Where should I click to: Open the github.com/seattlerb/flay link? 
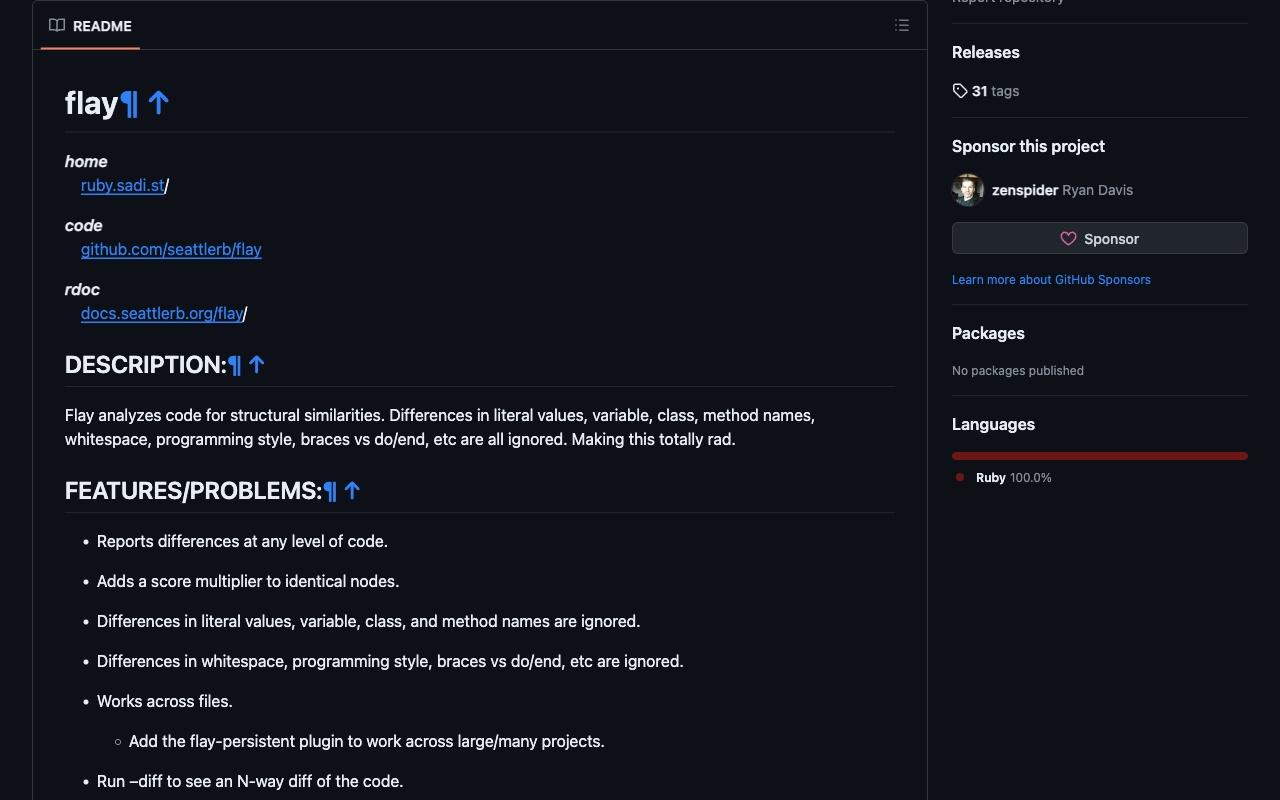point(171,249)
